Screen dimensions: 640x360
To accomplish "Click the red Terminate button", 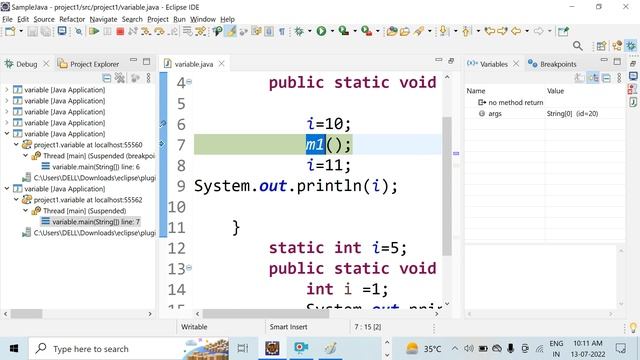I will (120, 31).
